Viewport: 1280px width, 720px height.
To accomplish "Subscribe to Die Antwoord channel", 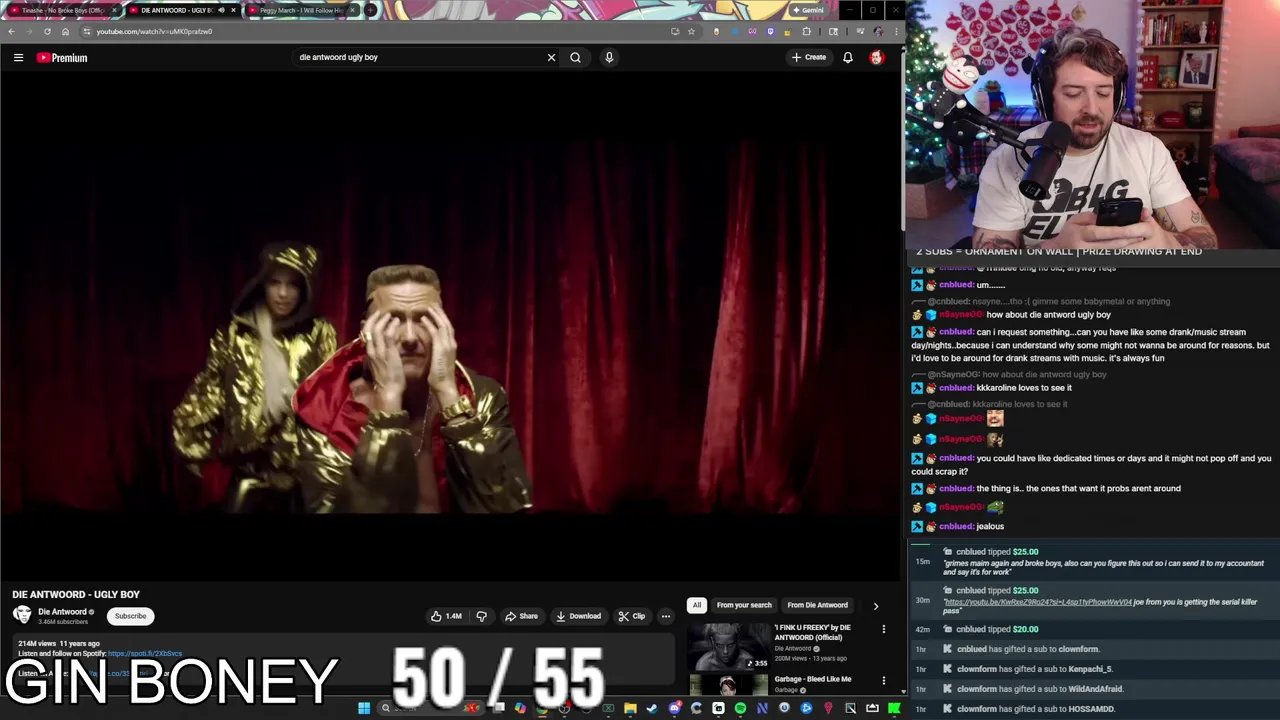I will [x=130, y=616].
